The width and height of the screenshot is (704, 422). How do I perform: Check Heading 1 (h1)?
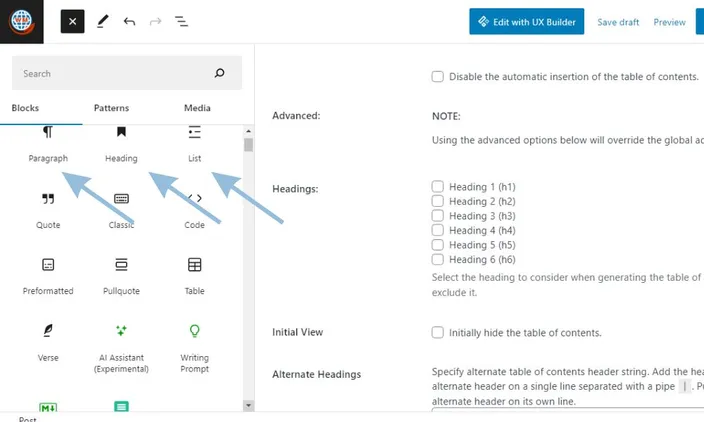pyautogui.click(x=438, y=186)
